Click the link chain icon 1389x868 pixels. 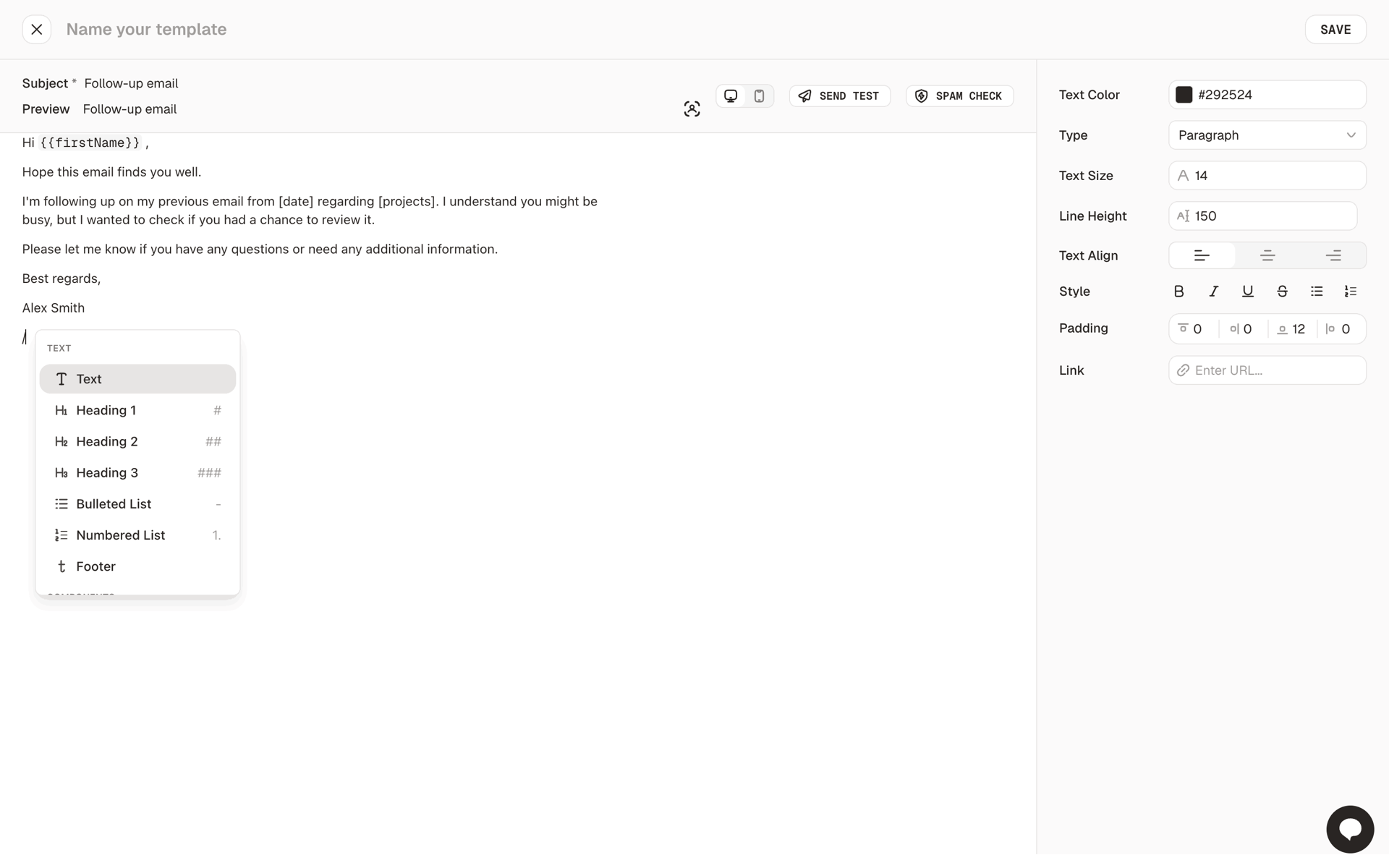(x=1183, y=370)
